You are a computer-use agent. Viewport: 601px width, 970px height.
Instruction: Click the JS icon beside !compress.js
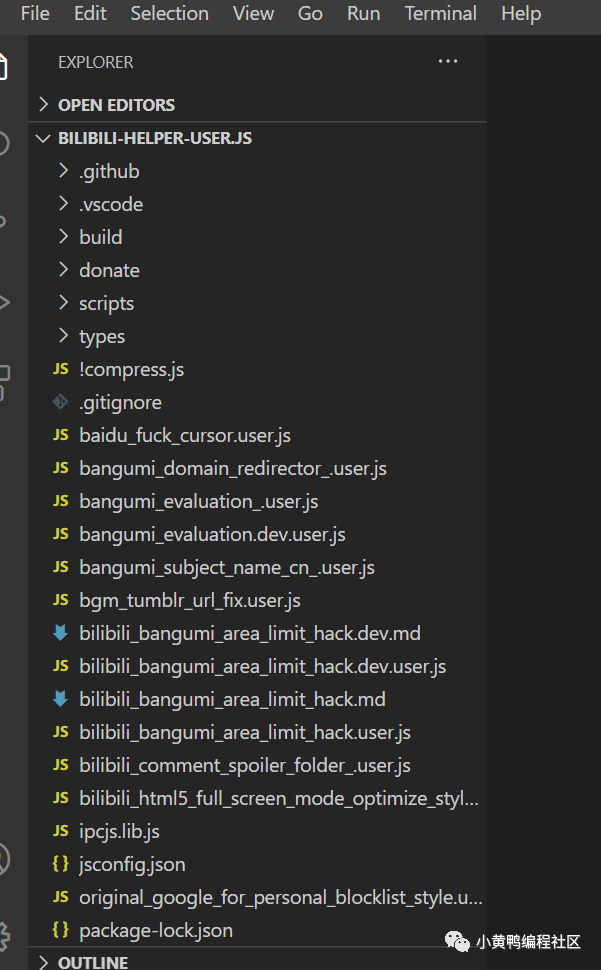click(61, 369)
